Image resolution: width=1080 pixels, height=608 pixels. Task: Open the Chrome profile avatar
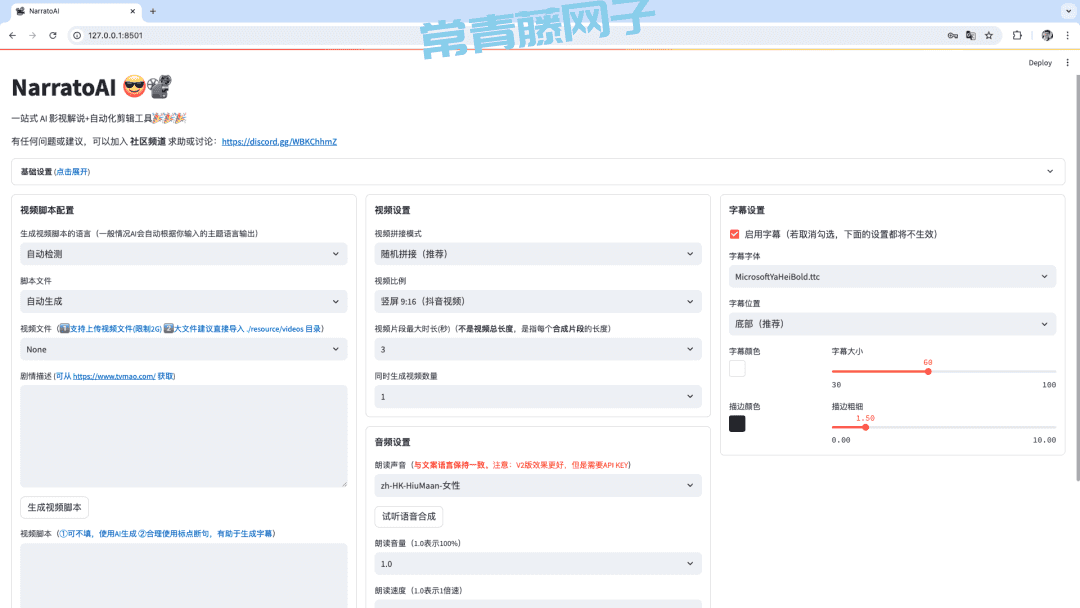[1047, 35]
